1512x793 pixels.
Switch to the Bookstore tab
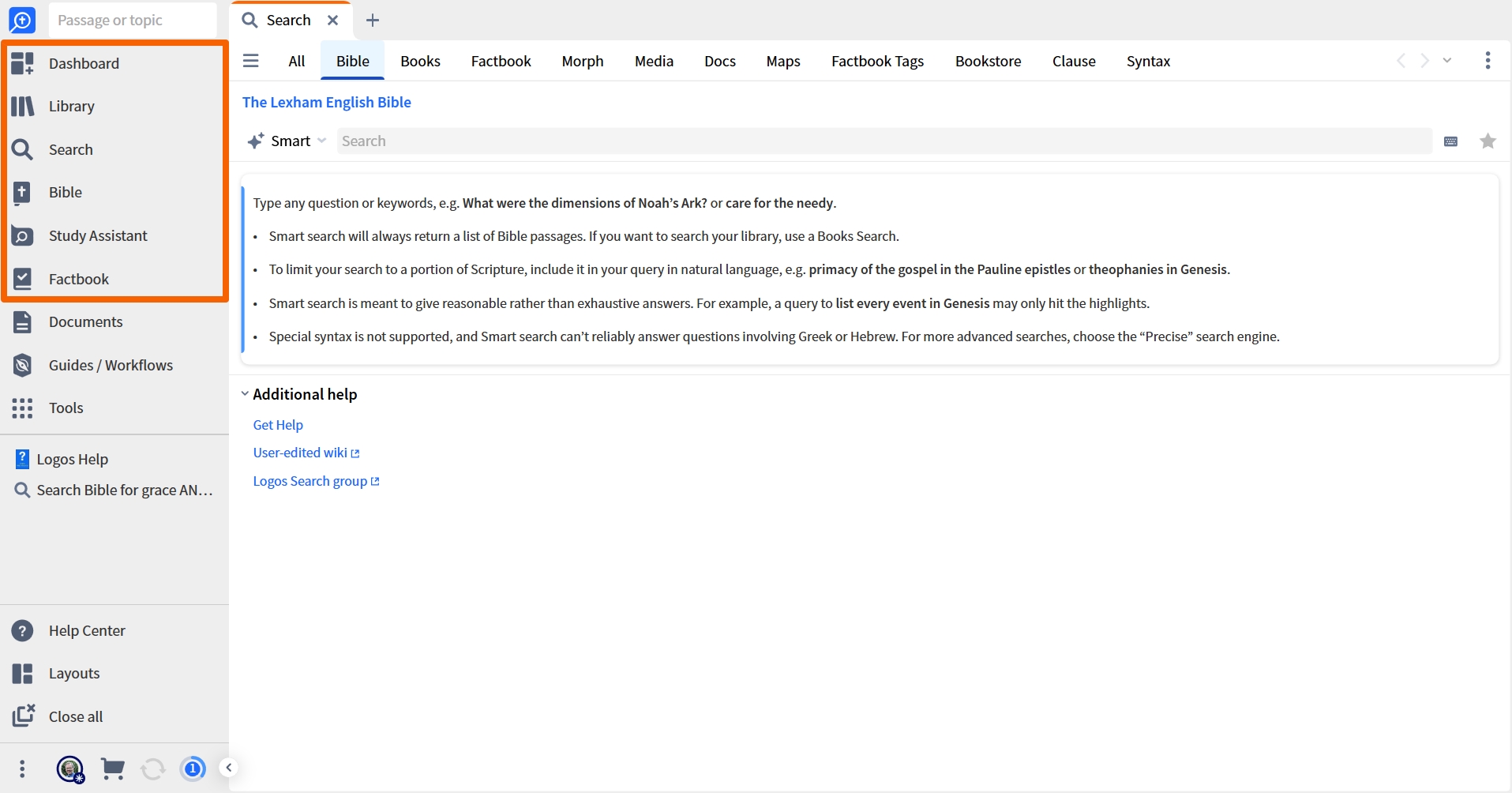(x=989, y=61)
